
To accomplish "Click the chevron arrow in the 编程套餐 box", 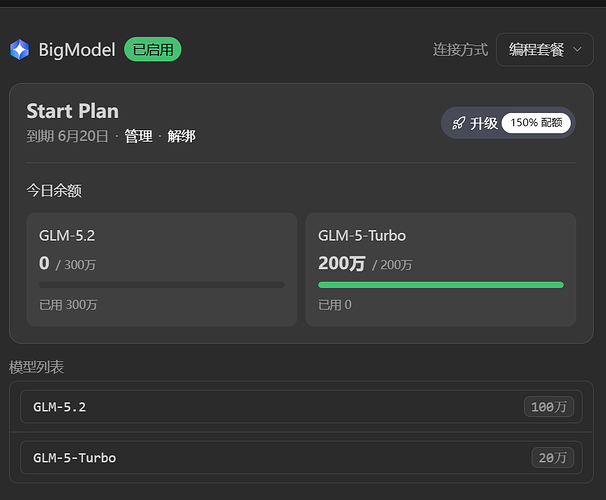I will (x=577, y=49).
